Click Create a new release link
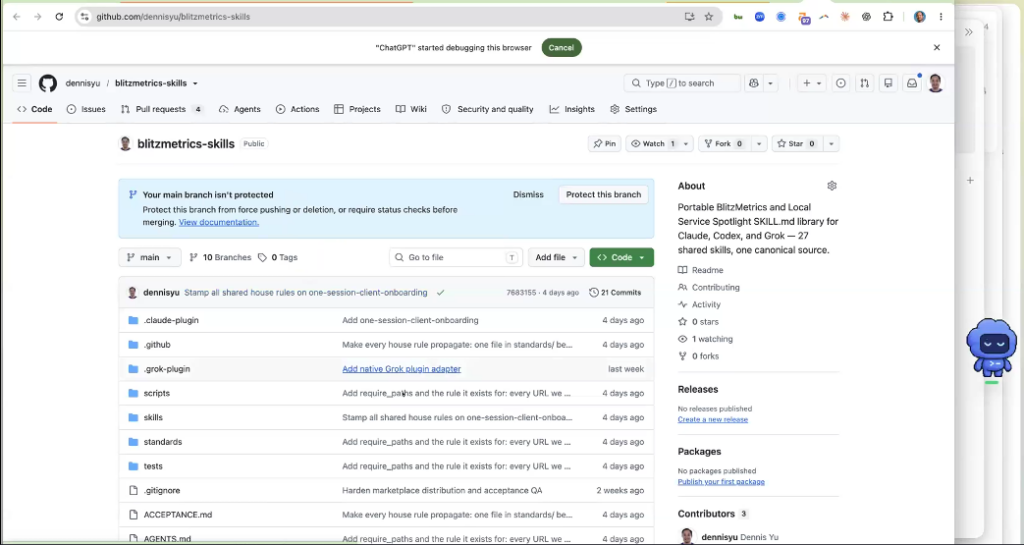 pos(712,419)
